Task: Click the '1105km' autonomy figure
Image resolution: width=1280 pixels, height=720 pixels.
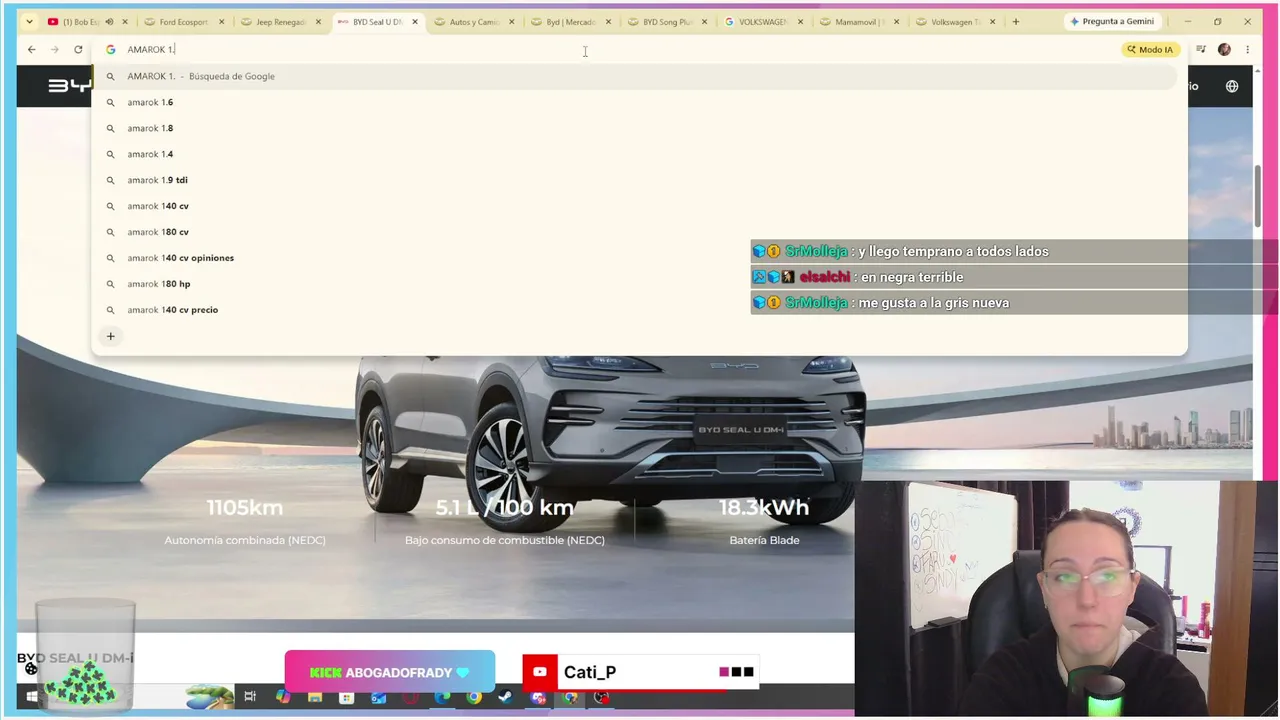Action: 245,508
